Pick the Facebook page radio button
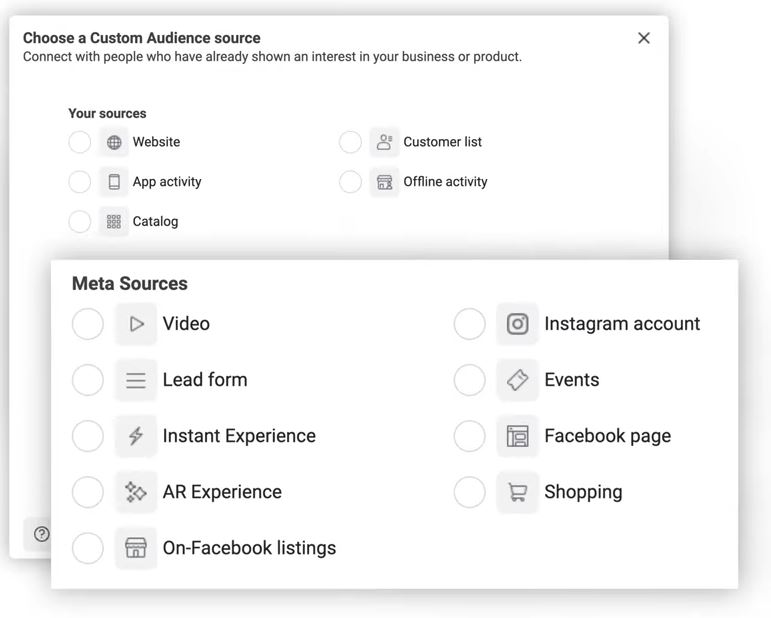Screen dimensions: 771x618 (x=470, y=436)
